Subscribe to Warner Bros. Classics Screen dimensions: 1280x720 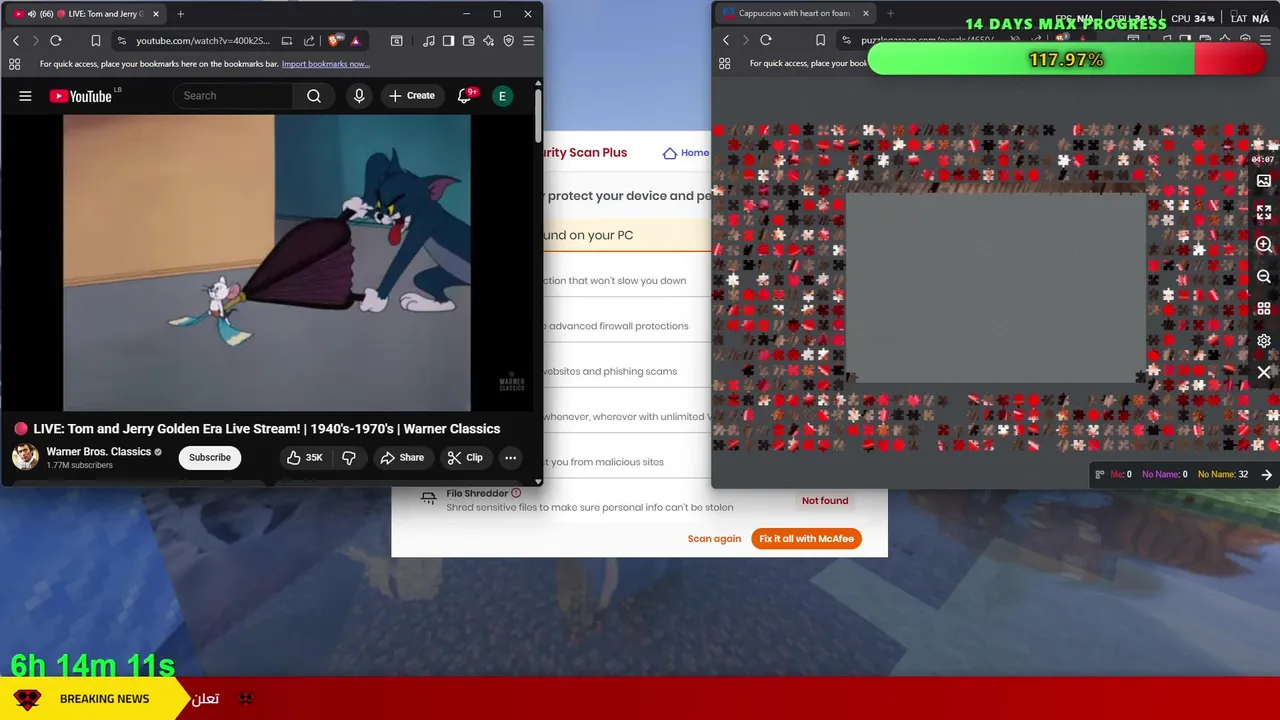pyautogui.click(x=210, y=458)
